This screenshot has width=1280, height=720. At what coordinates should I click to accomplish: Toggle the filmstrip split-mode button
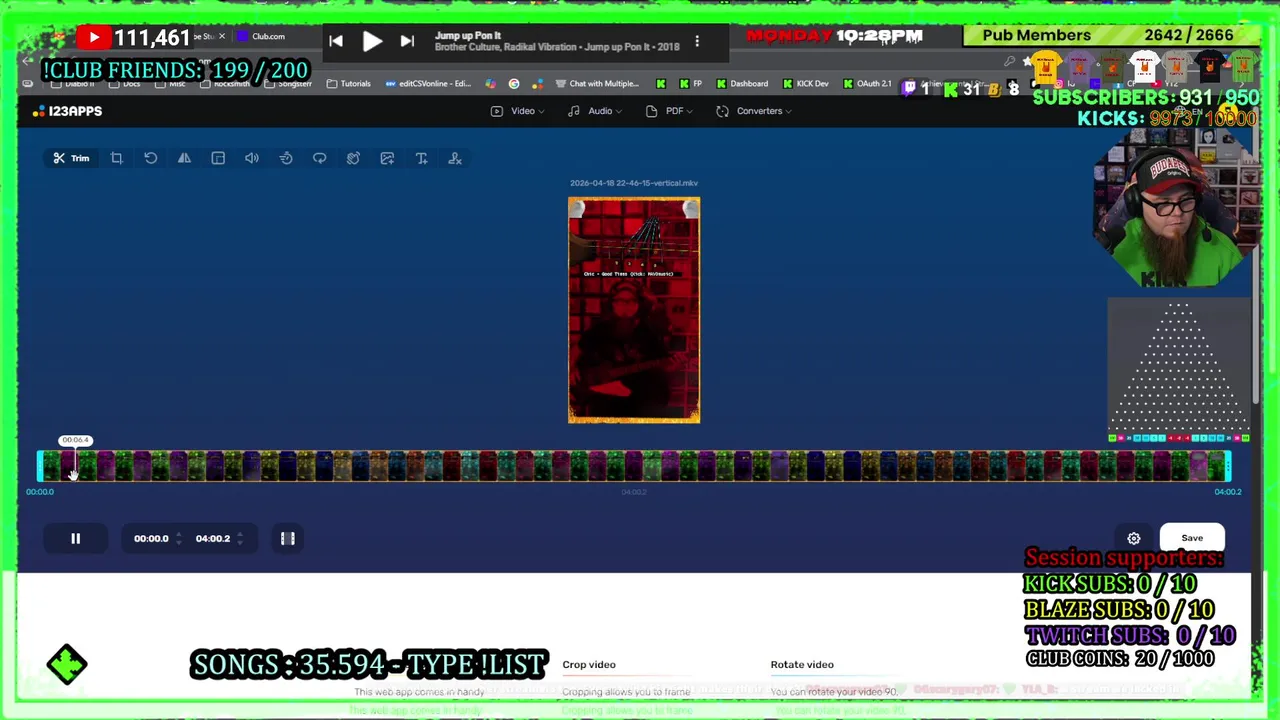click(288, 538)
